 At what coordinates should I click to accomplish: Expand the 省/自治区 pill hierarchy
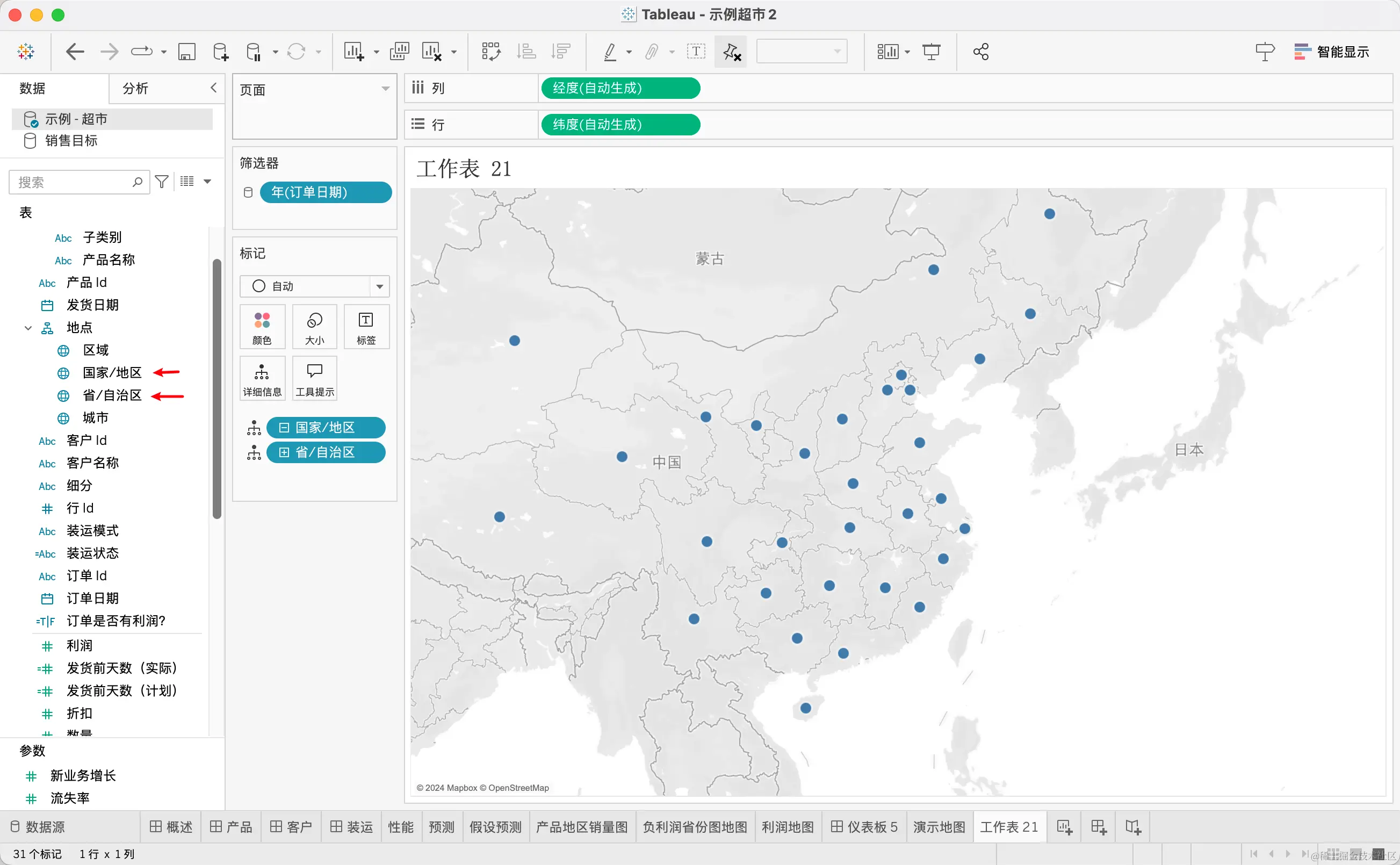pos(284,452)
